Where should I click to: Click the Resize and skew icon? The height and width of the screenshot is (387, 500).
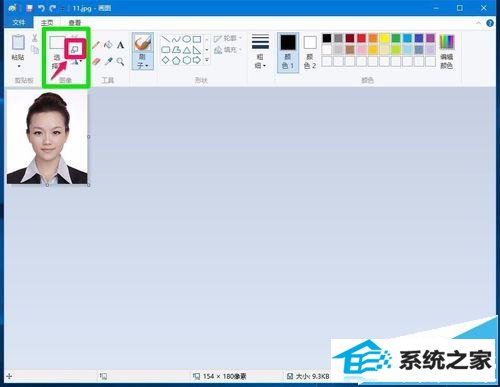pyautogui.click(x=75, y=49)
